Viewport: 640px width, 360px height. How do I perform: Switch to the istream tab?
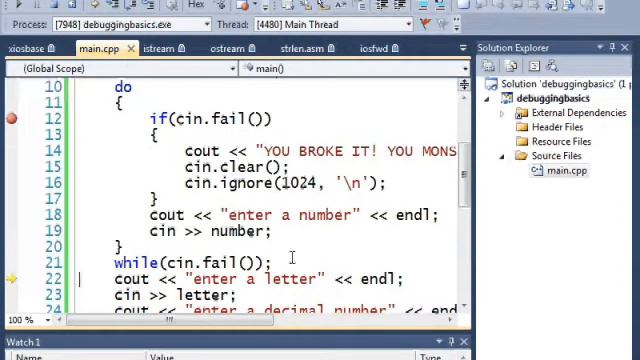pos(164,49)
